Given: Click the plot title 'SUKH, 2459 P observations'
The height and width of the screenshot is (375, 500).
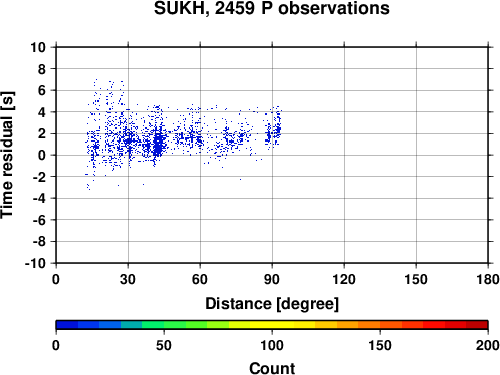Looking at the screenshot, I should pos(271,8).
